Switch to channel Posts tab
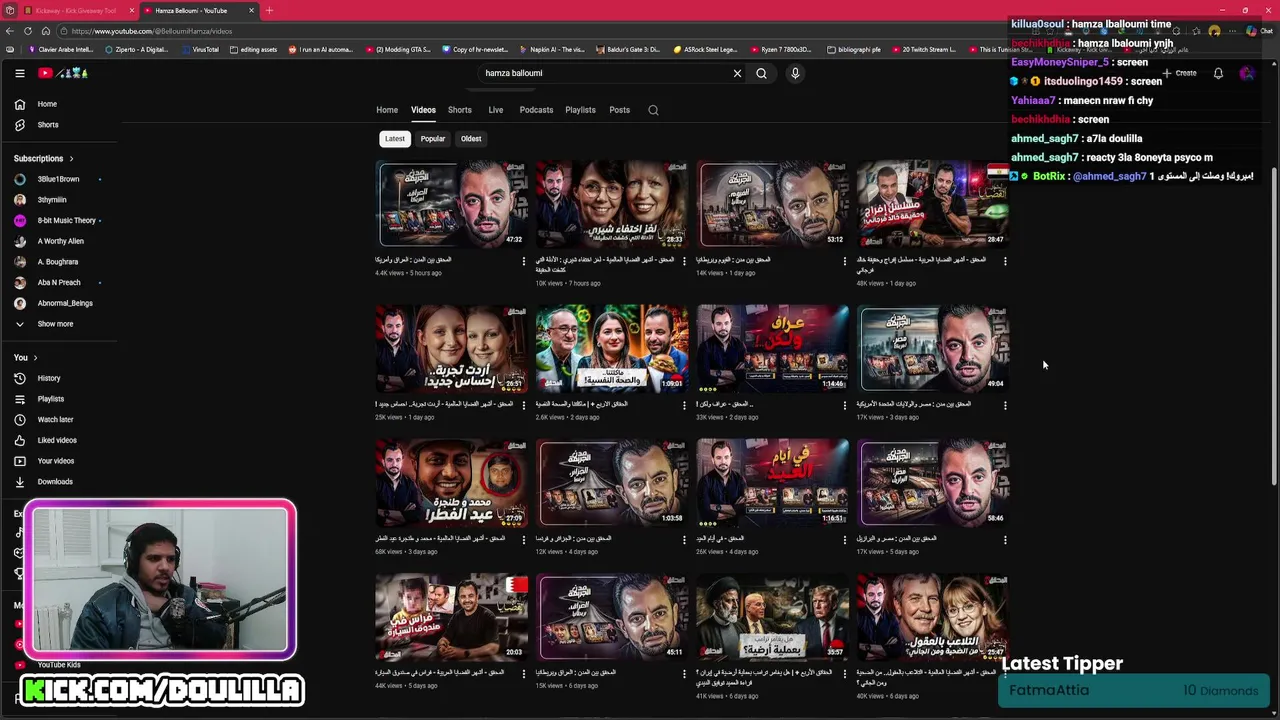The image size is (1280, 720). (x=620, y=110)
